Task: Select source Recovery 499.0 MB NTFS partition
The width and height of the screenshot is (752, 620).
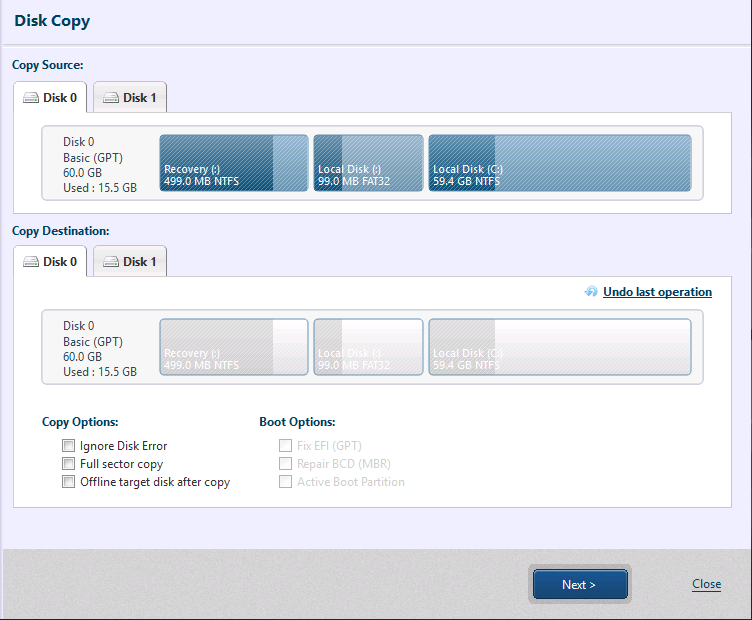Action: point(233,163)
